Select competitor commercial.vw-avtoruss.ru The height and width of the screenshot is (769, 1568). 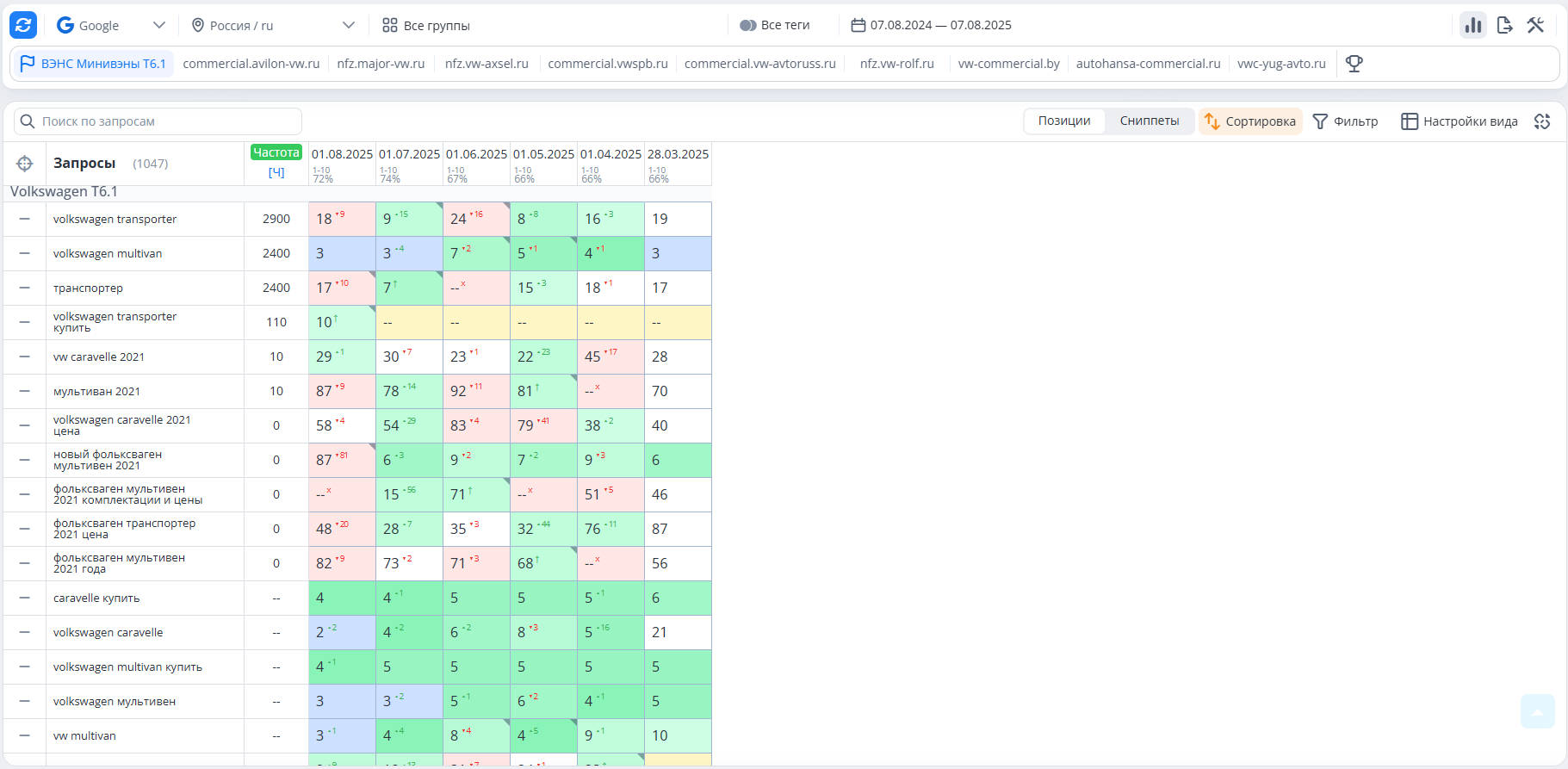coord(760,64)
